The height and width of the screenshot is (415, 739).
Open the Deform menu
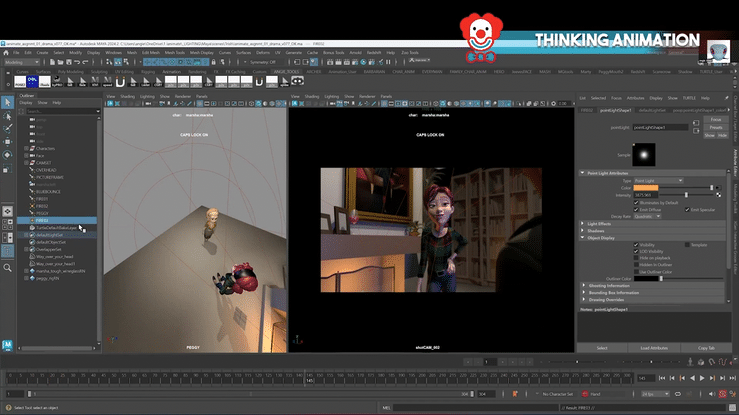[x=263, y=53]
